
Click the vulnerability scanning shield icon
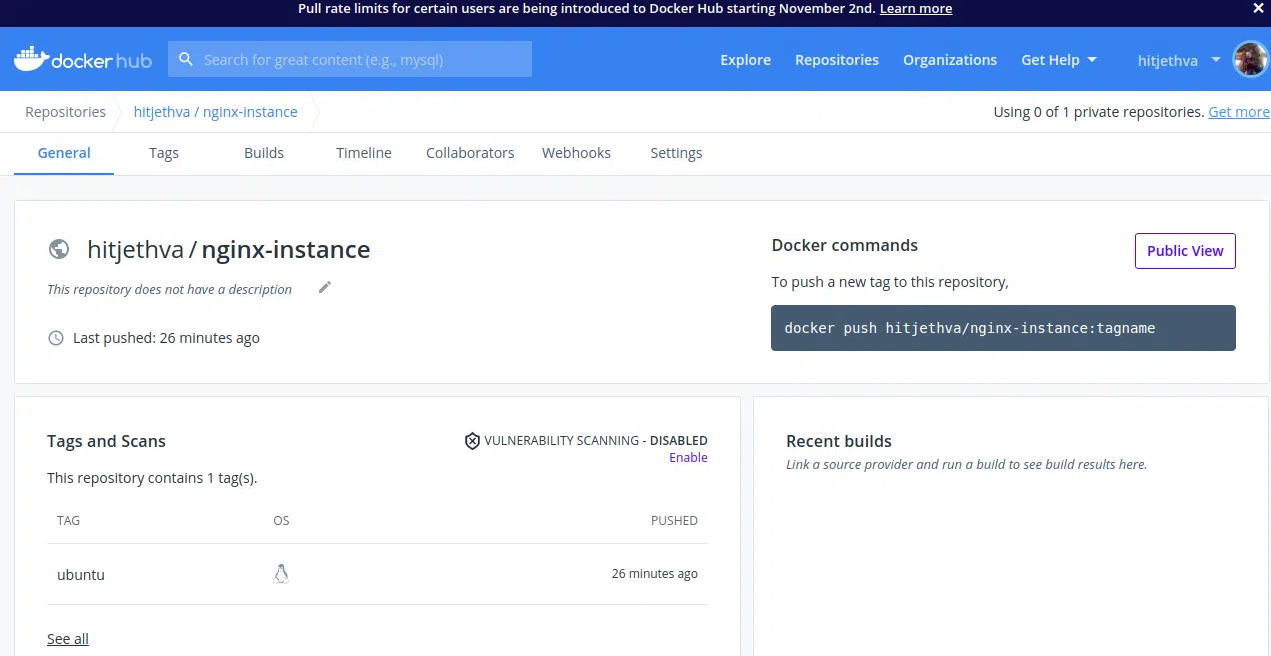[472, 441]
